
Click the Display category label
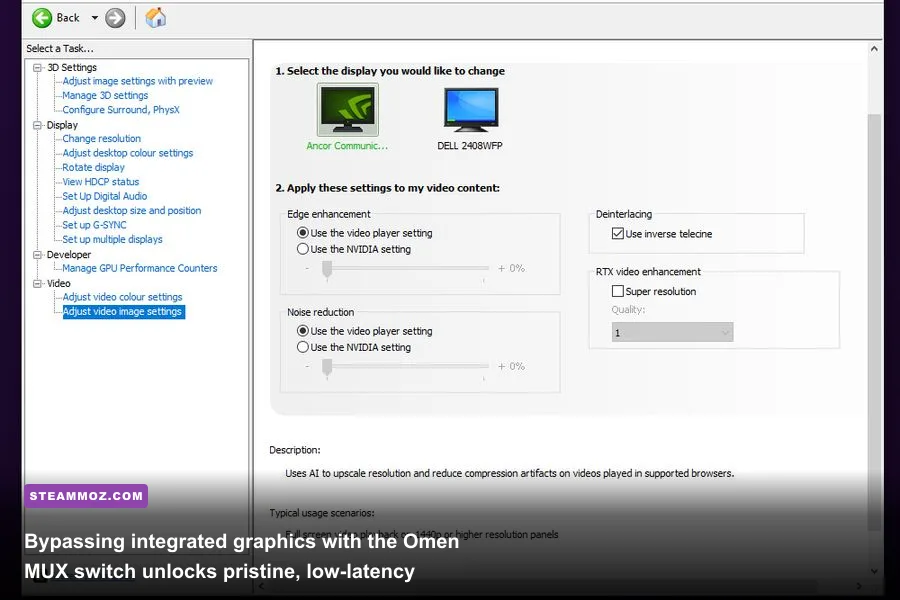(x=62, y=125)
